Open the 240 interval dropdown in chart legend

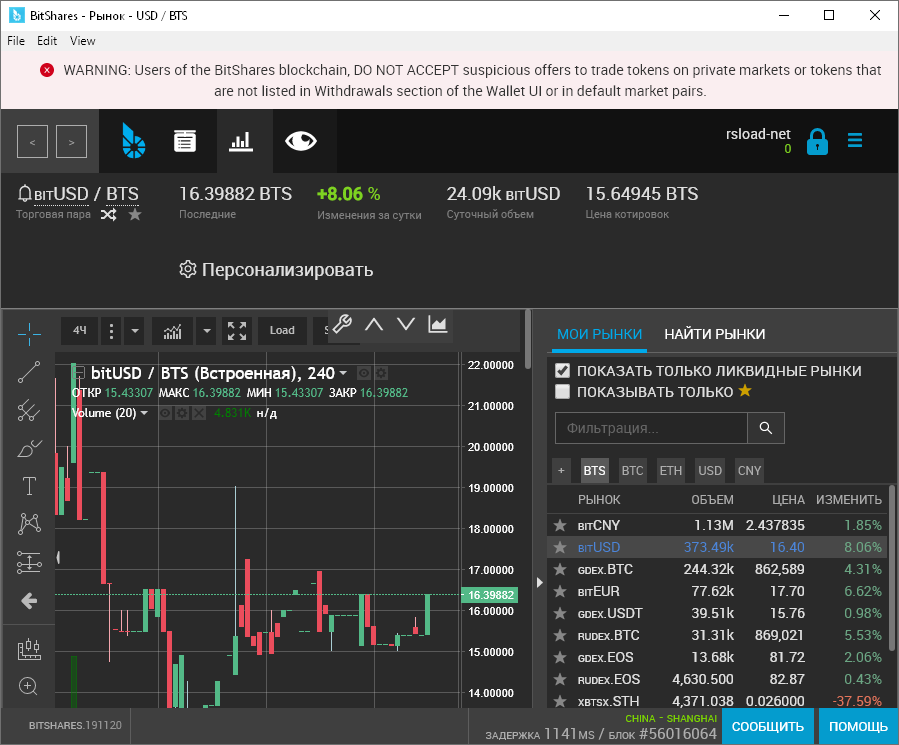[x=342, y=374]
